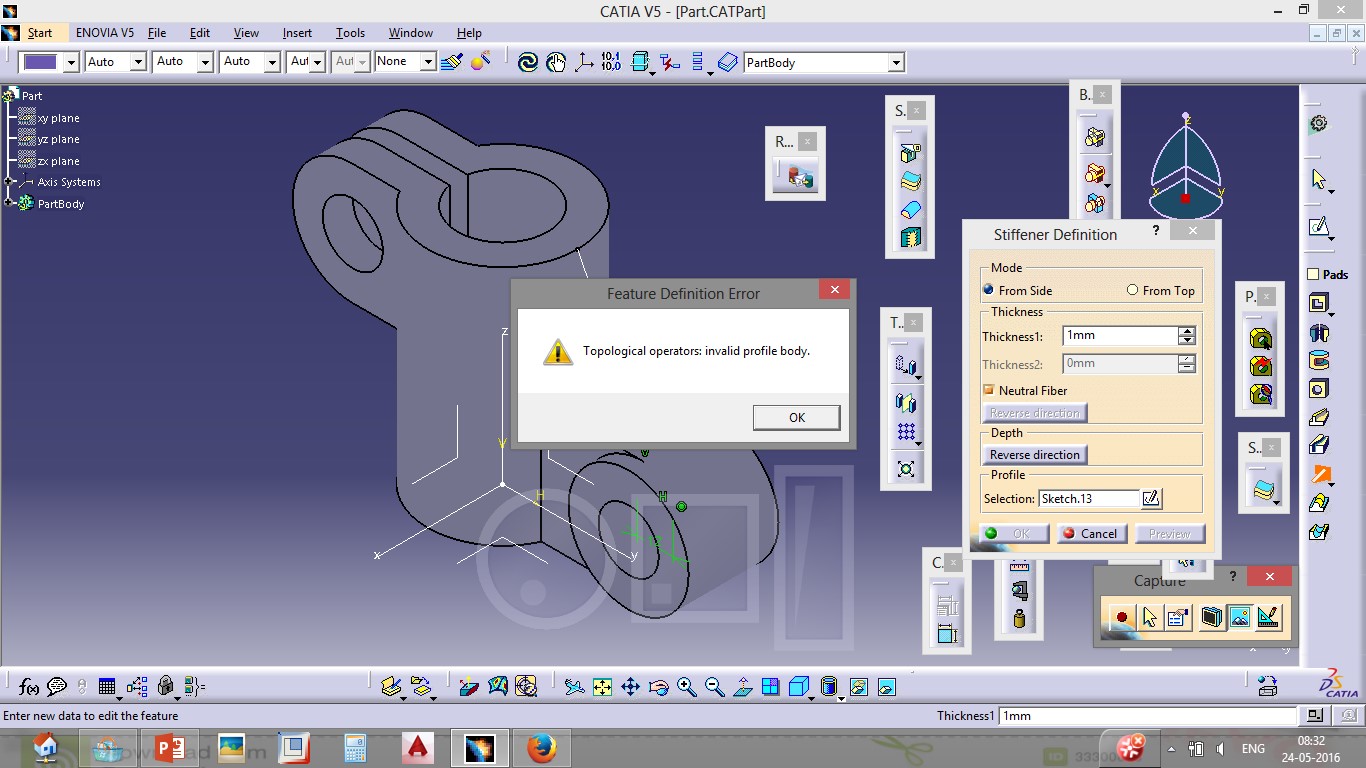1366x768 pixels.
Task: Click the record button in Capture toolbar
Action: [x=1121, y=617]
